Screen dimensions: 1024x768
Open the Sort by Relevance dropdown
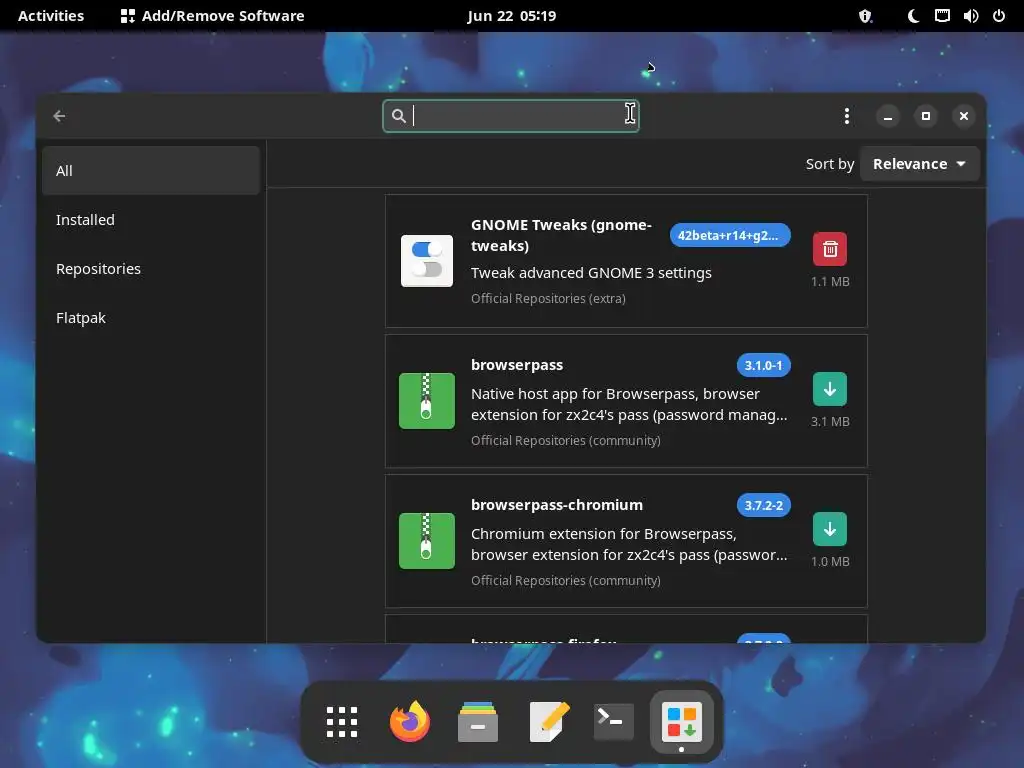(920, 164)
